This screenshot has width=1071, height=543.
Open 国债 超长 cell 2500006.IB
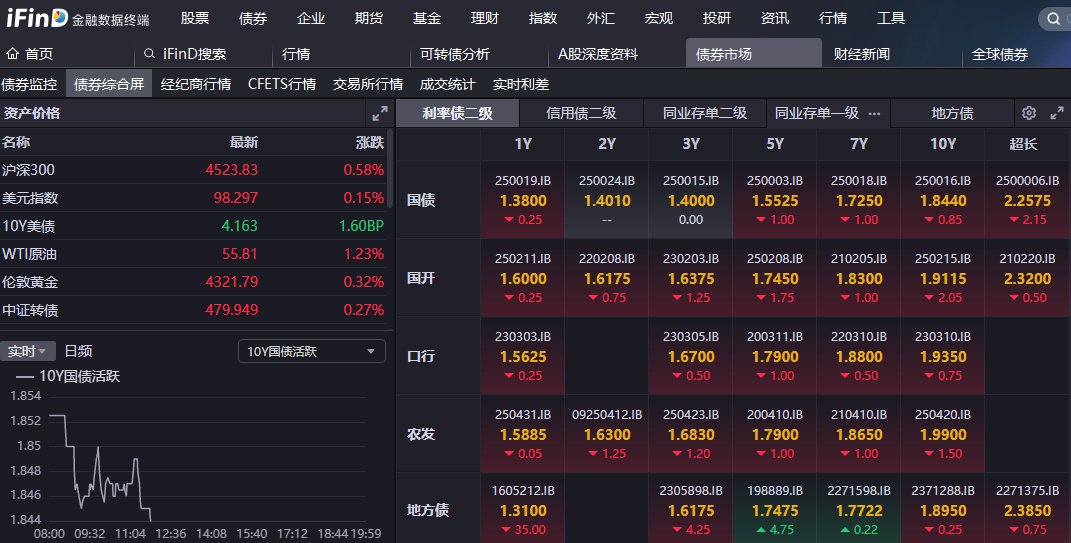coord(1027,200)
